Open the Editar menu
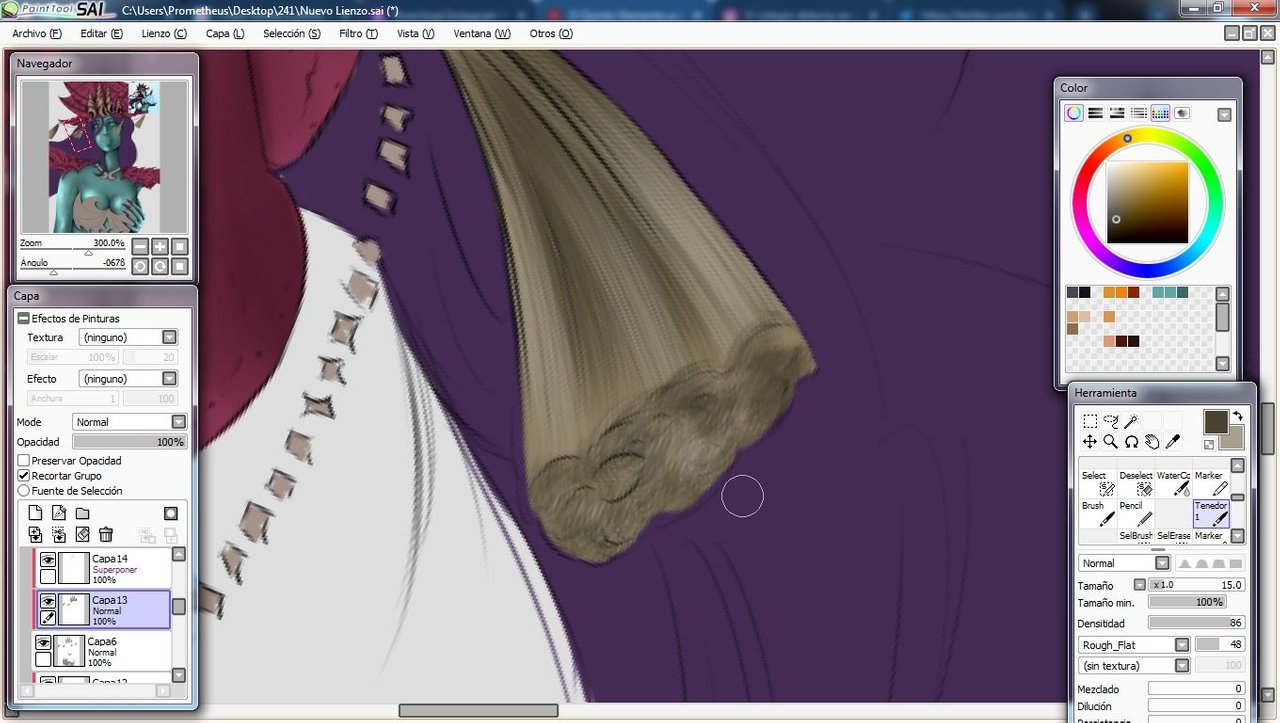 click(101, 33)
